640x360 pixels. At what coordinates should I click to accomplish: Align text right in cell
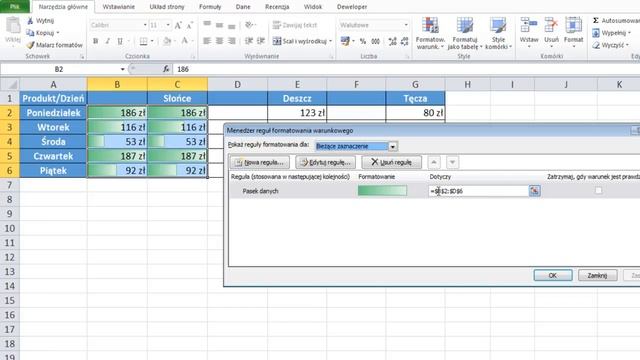tap(231, 41)
